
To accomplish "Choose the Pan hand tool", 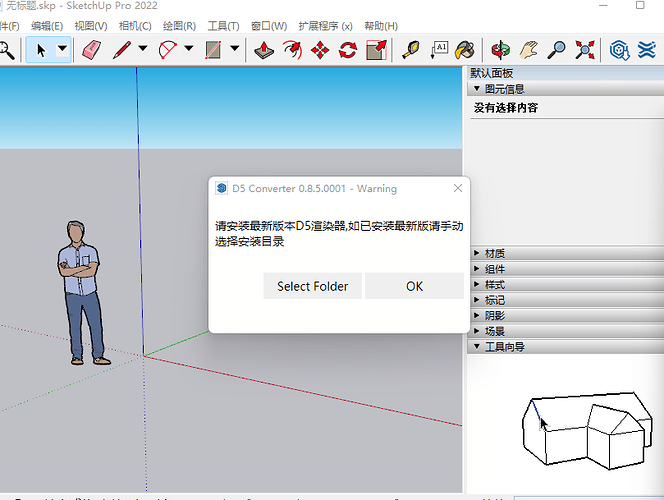I will click(528, 50).
